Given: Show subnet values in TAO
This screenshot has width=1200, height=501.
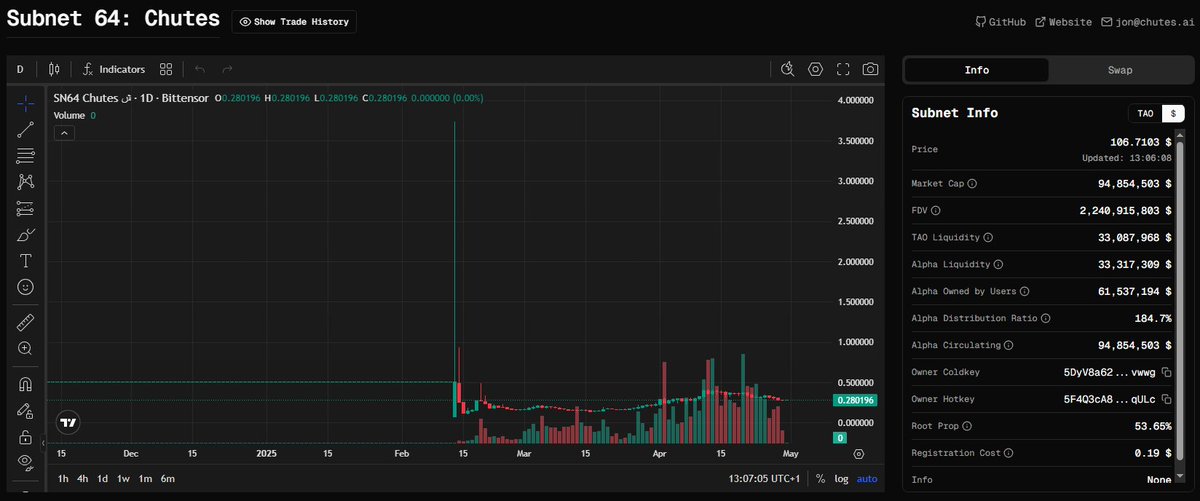Looking at the screenshot, I should click(1145, 113).
